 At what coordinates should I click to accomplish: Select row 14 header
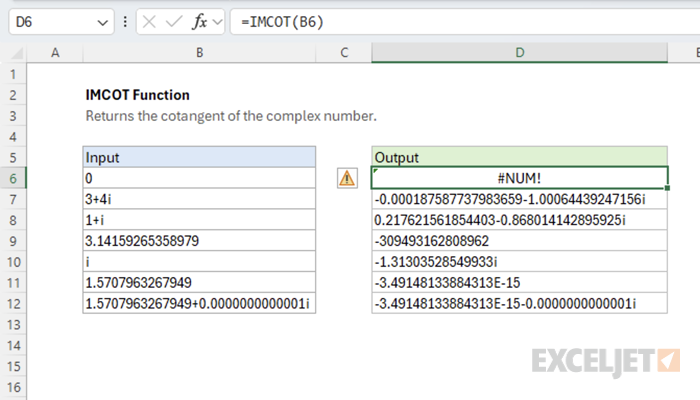13,346
